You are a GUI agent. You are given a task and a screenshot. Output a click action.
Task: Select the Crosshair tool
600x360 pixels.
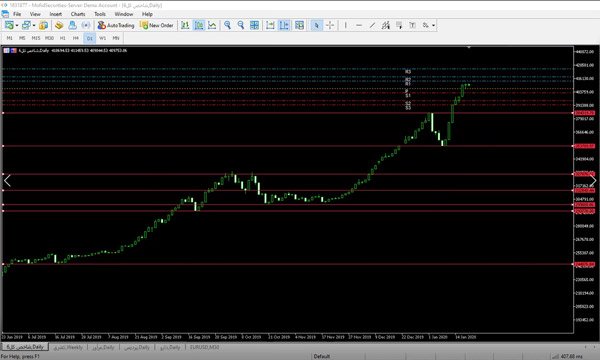pyautogui.click(x=330, y=25)
